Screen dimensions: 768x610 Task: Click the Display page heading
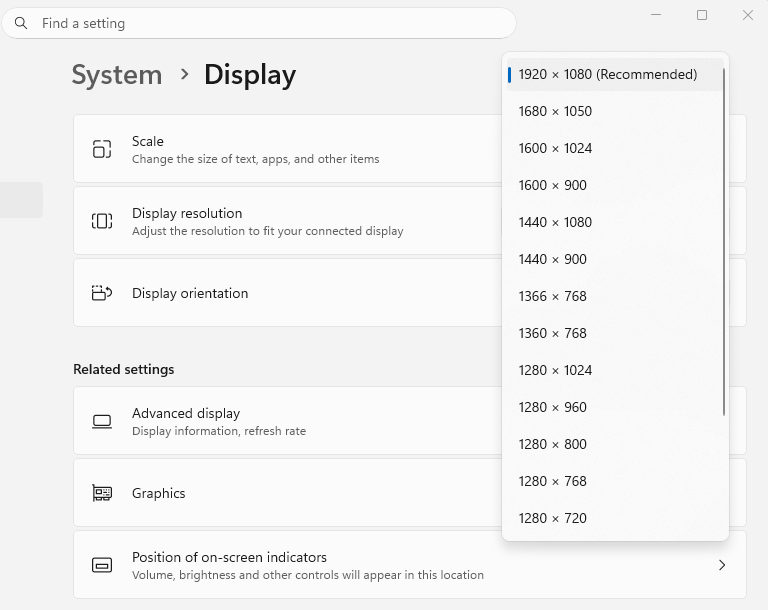[250, 75]
